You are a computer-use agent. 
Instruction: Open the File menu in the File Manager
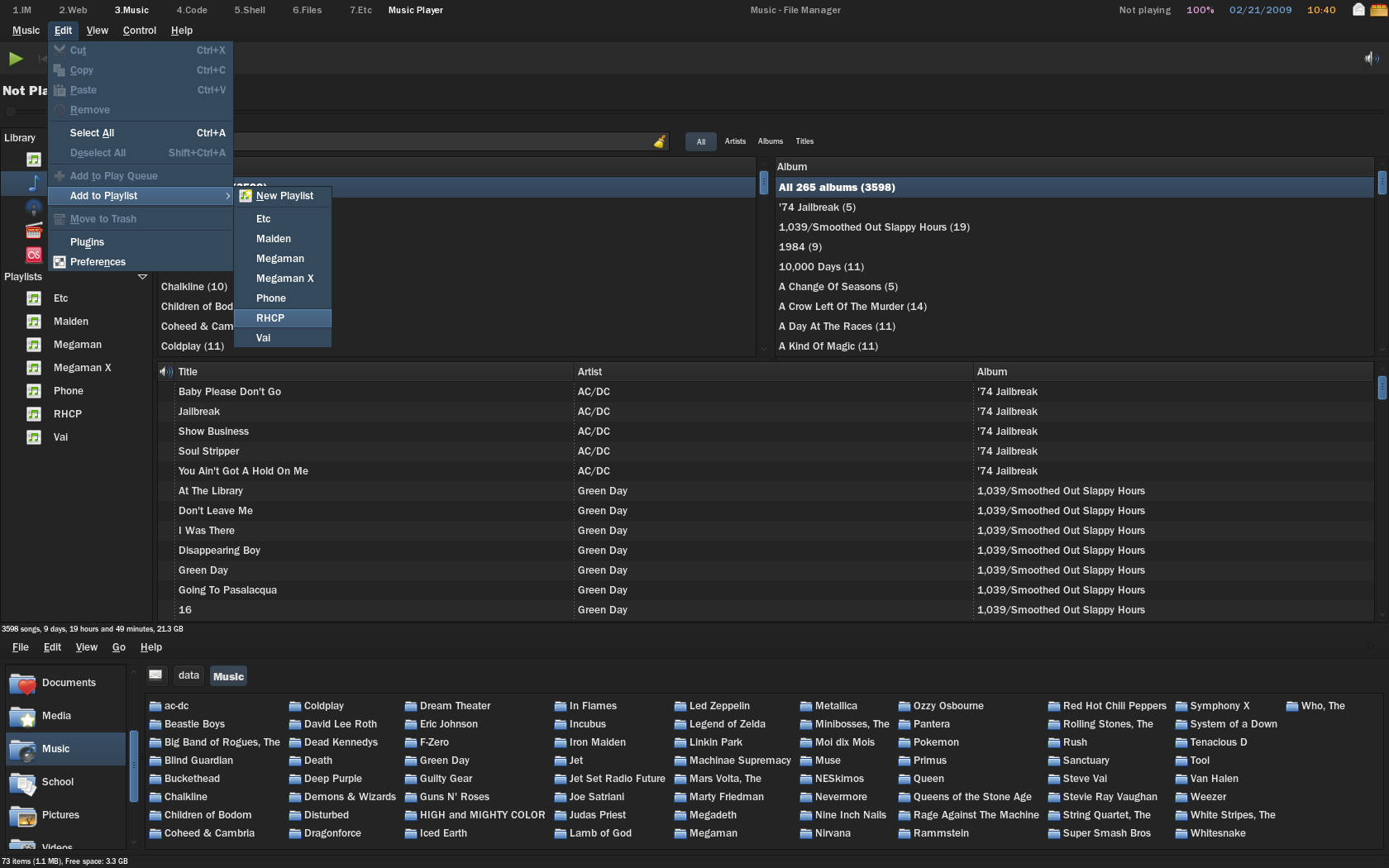point(21,647)
